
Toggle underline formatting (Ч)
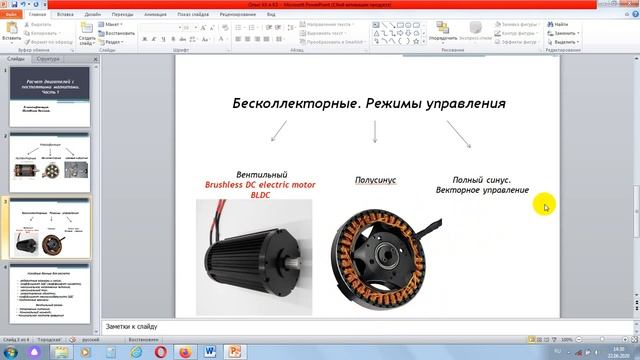(x=163, y=39)
